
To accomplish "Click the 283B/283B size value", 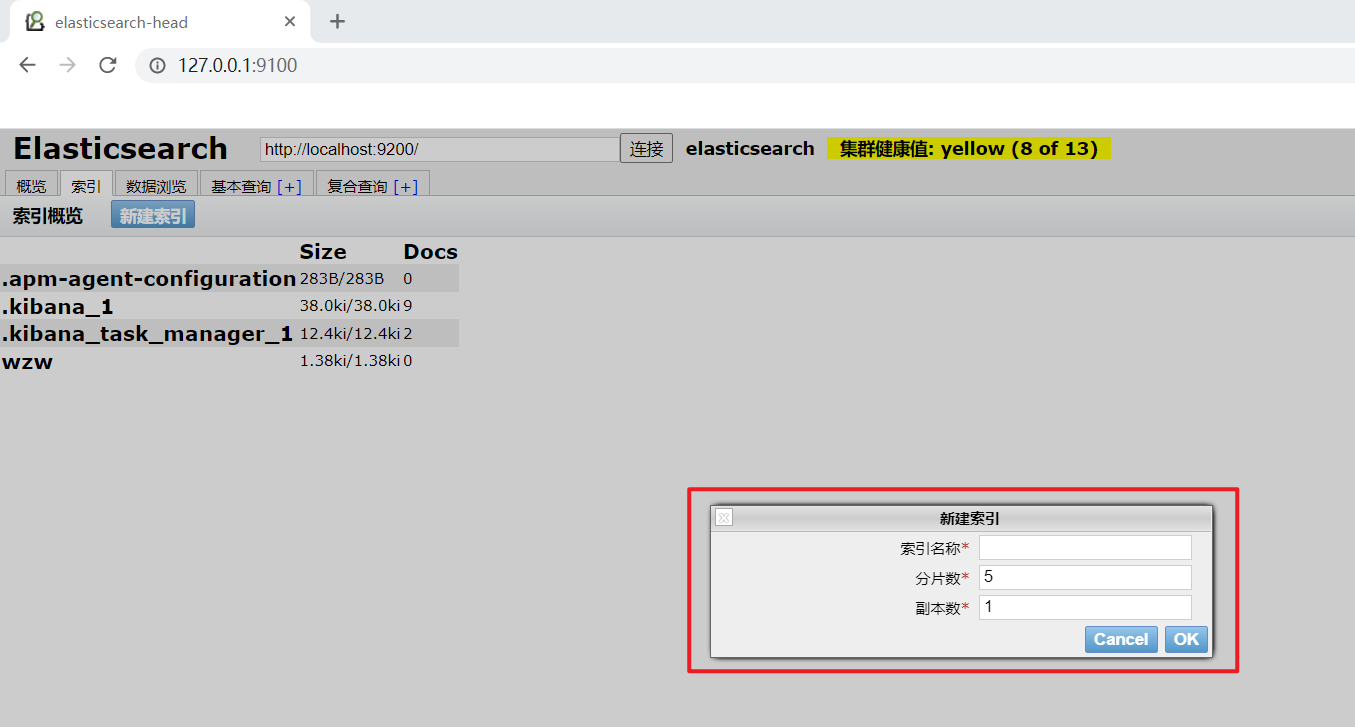I will (x=342, y=278).
